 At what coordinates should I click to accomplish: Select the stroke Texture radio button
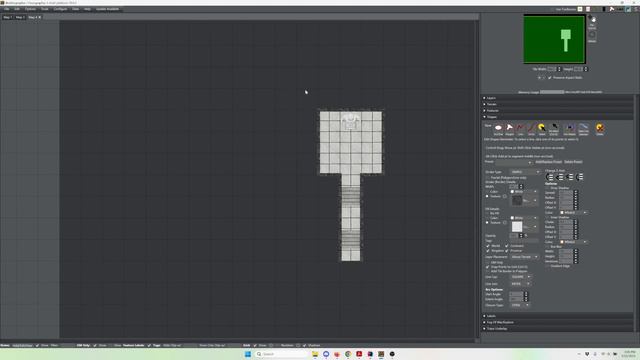point(487,196)
